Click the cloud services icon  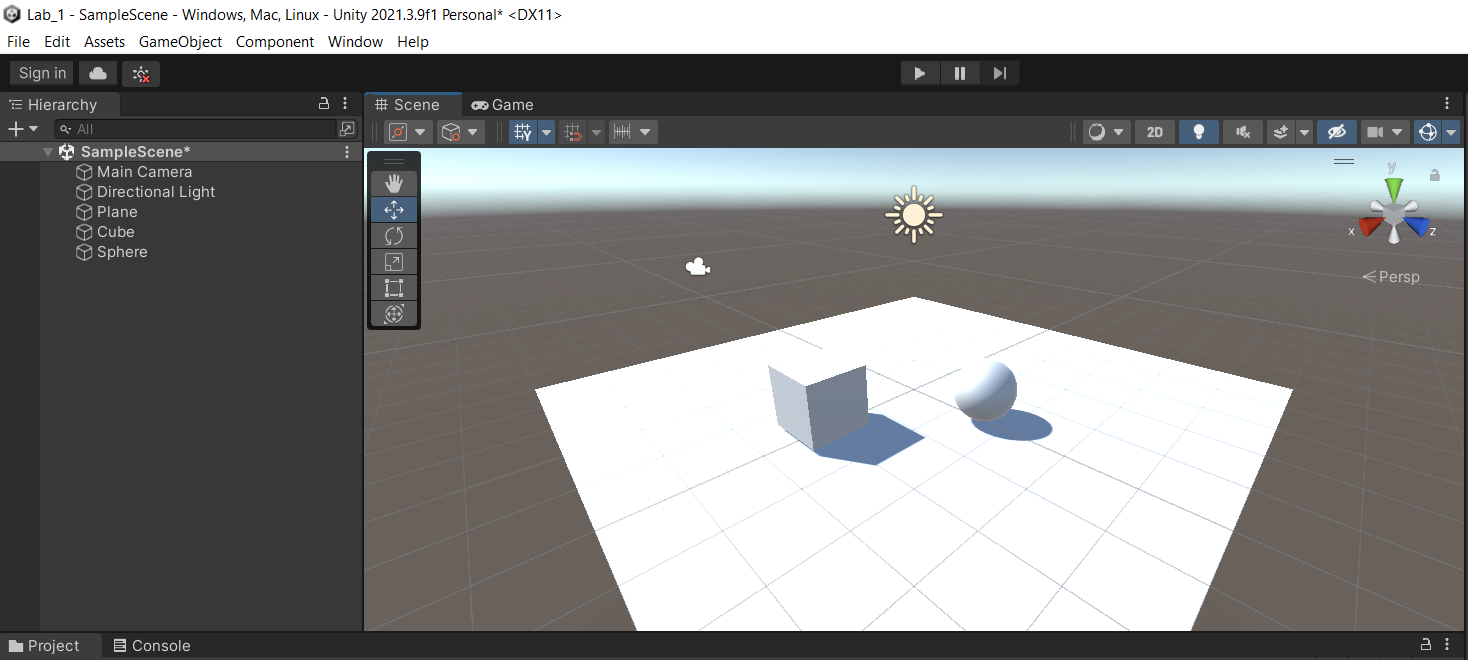point(98,73)
